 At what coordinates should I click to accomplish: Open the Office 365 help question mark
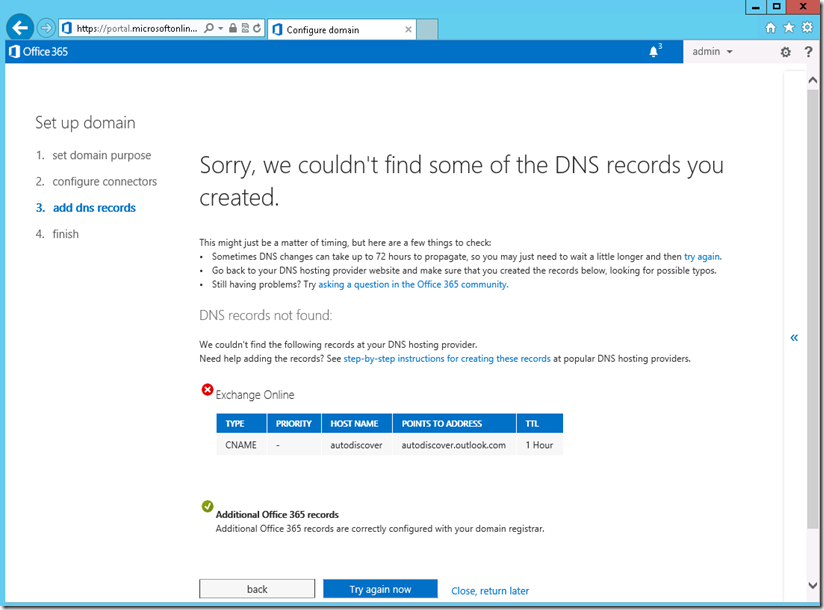tap(808, 51)
